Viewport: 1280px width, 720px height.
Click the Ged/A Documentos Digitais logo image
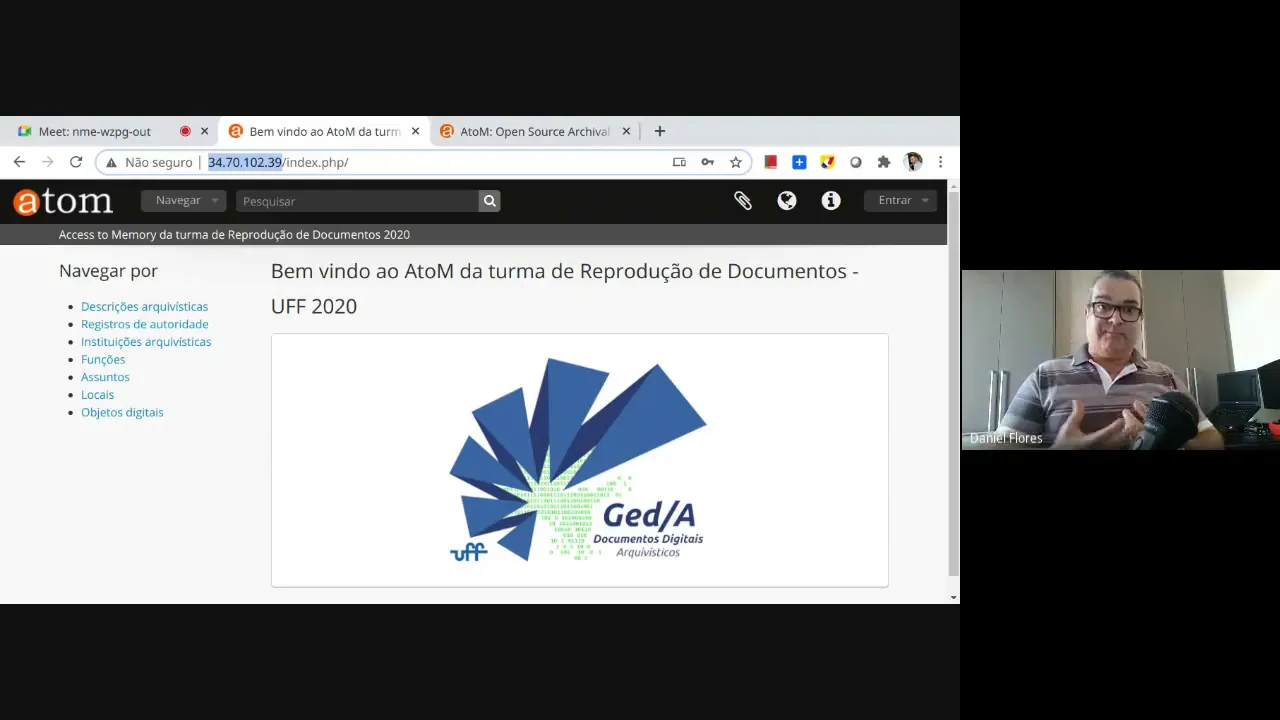pos(579,460)
